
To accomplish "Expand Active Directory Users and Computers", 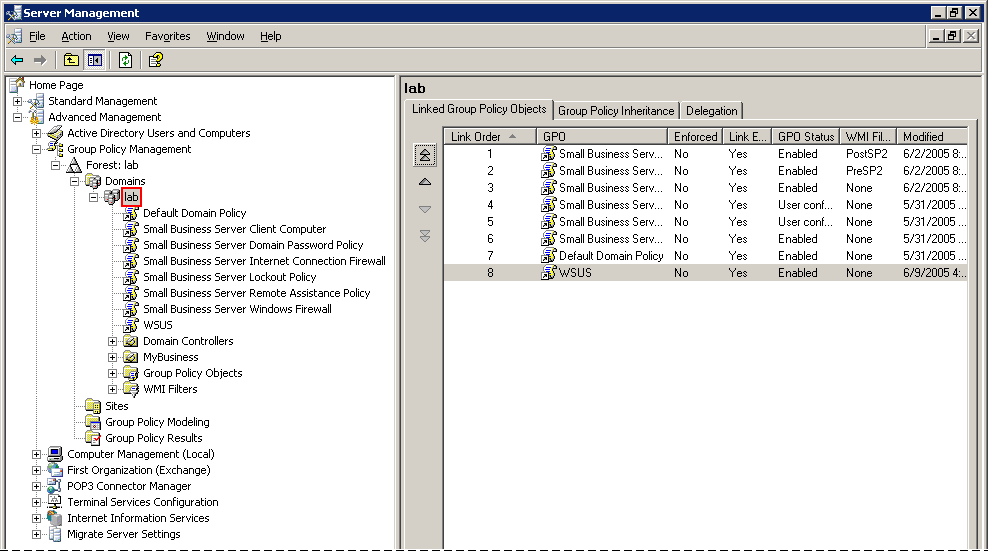I will [37, 133].
